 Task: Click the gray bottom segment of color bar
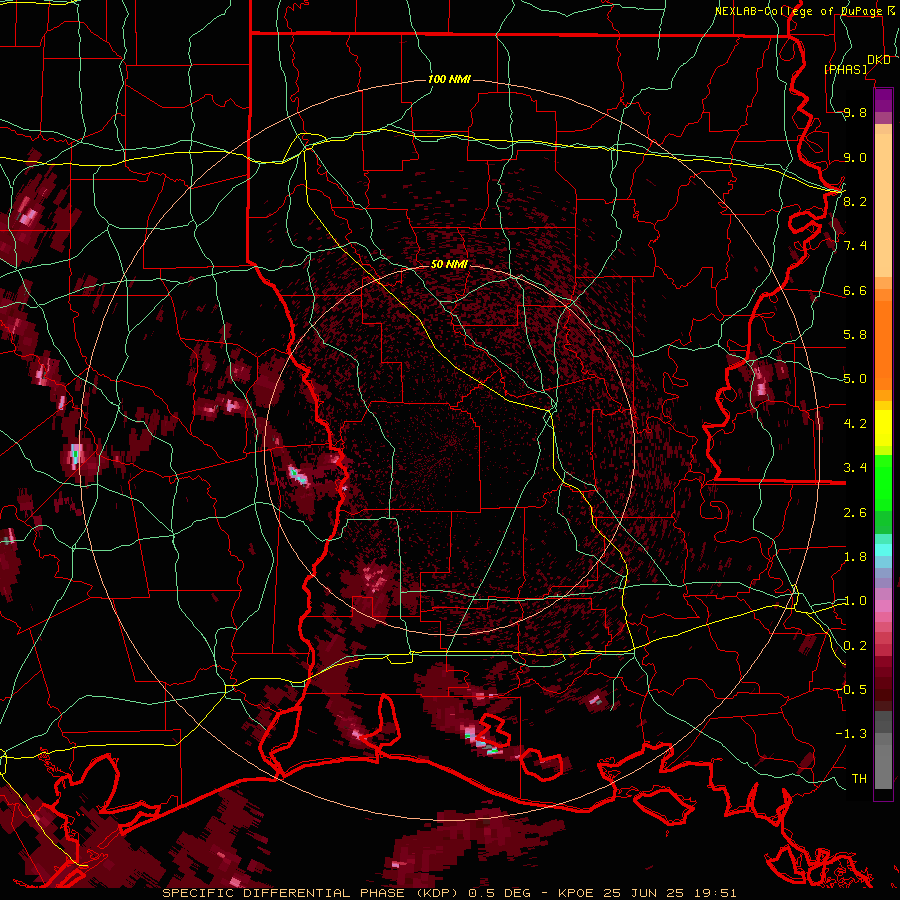click(883, 763)
